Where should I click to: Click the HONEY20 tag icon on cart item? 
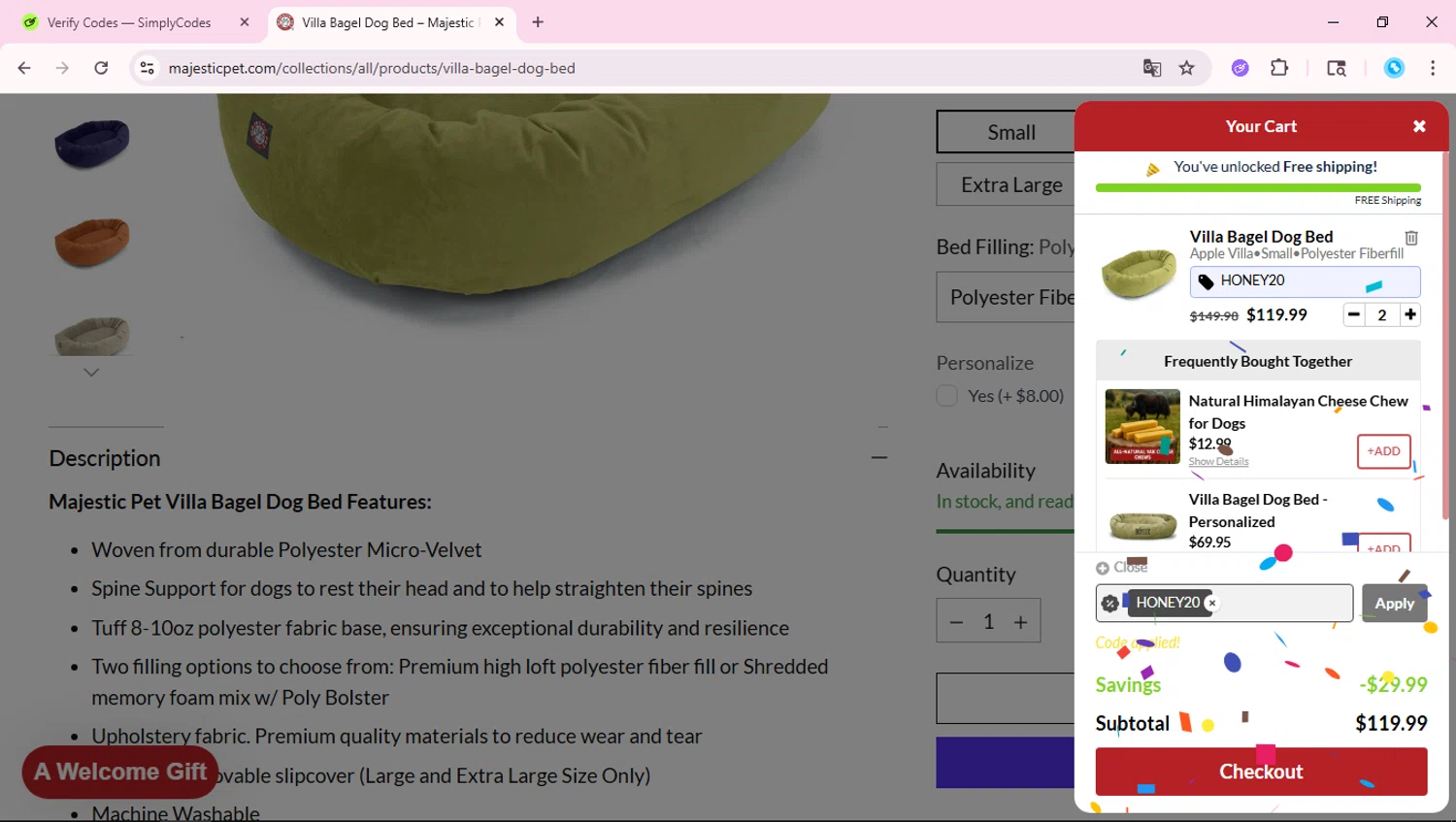tap(1206, 281)
